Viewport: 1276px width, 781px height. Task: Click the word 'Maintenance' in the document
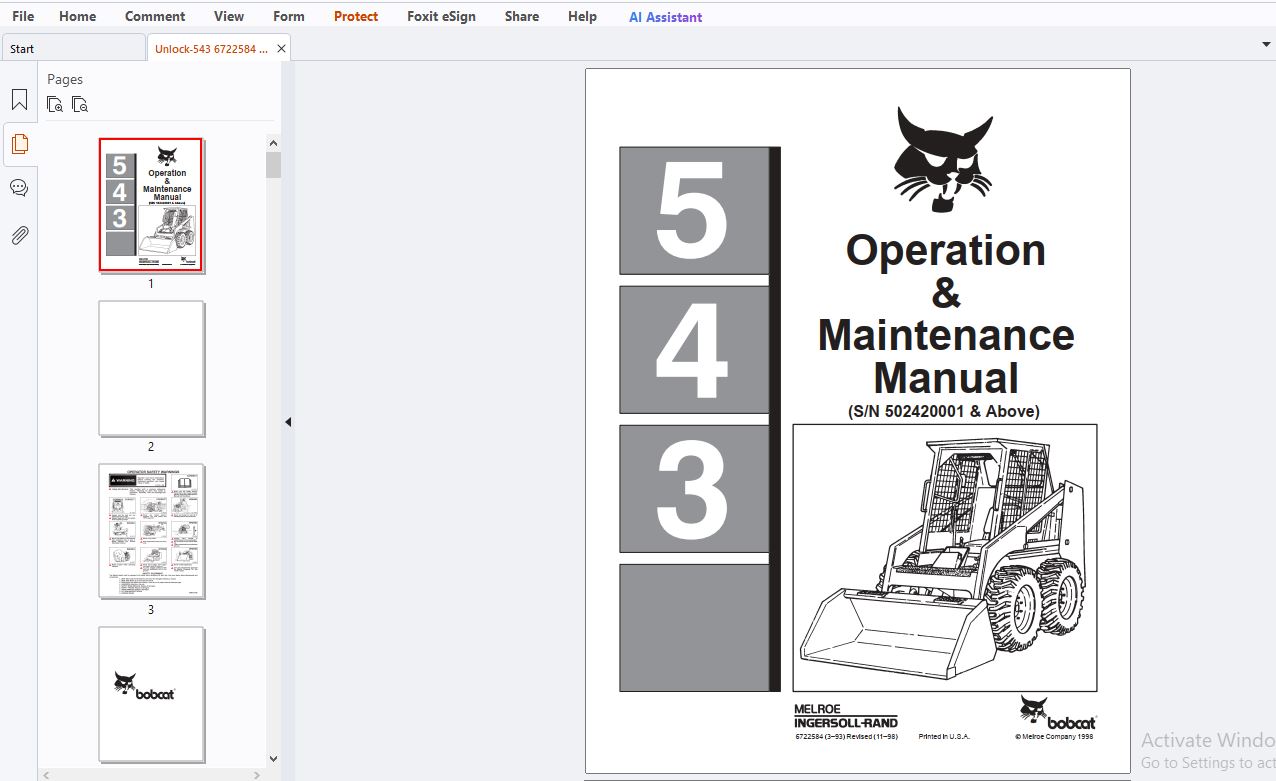point(946,335)
